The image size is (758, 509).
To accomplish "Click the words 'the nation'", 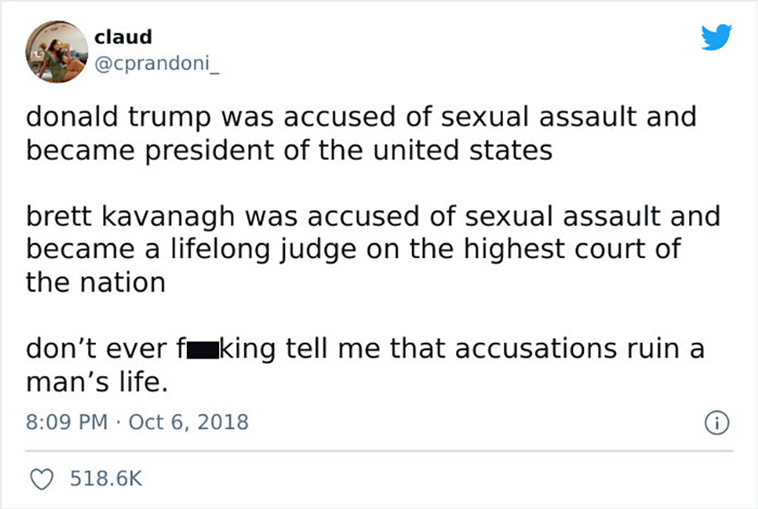I will point(96,283).
